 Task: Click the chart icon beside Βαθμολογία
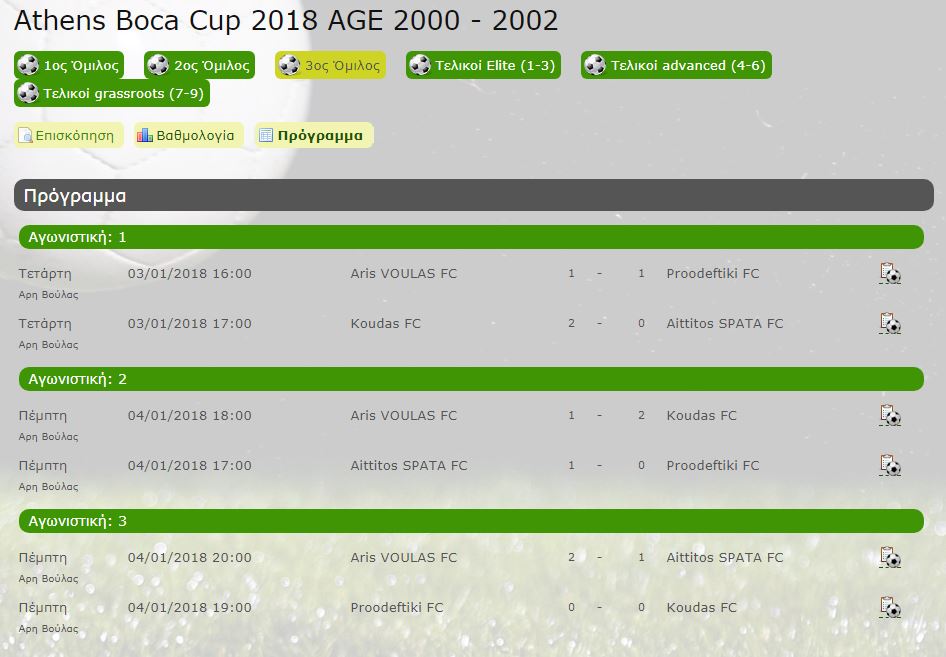click(x=145, y=135)
